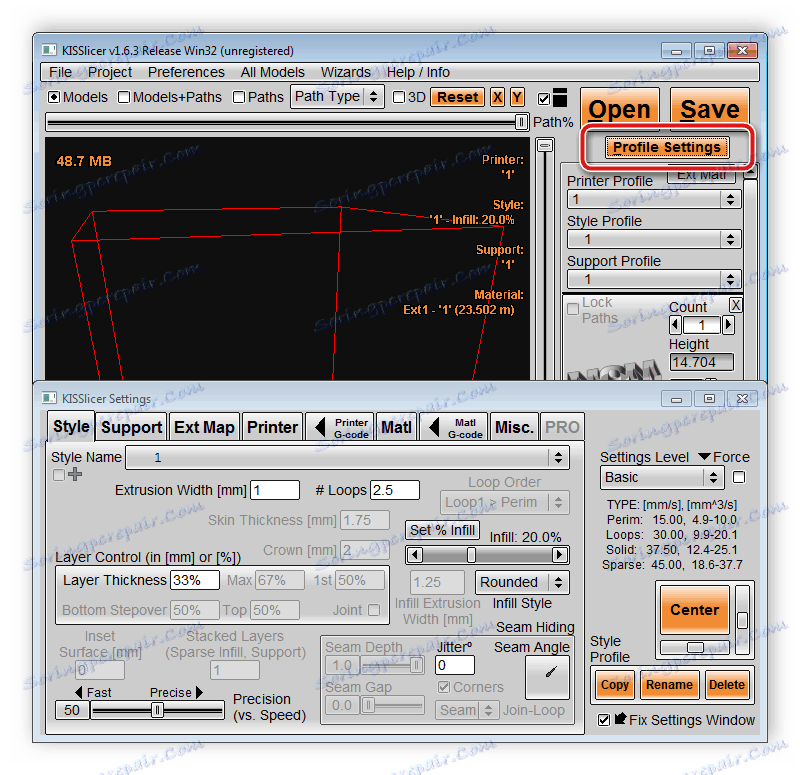800x775 pixels.
Task: Open the File menu
Action: 60,72
